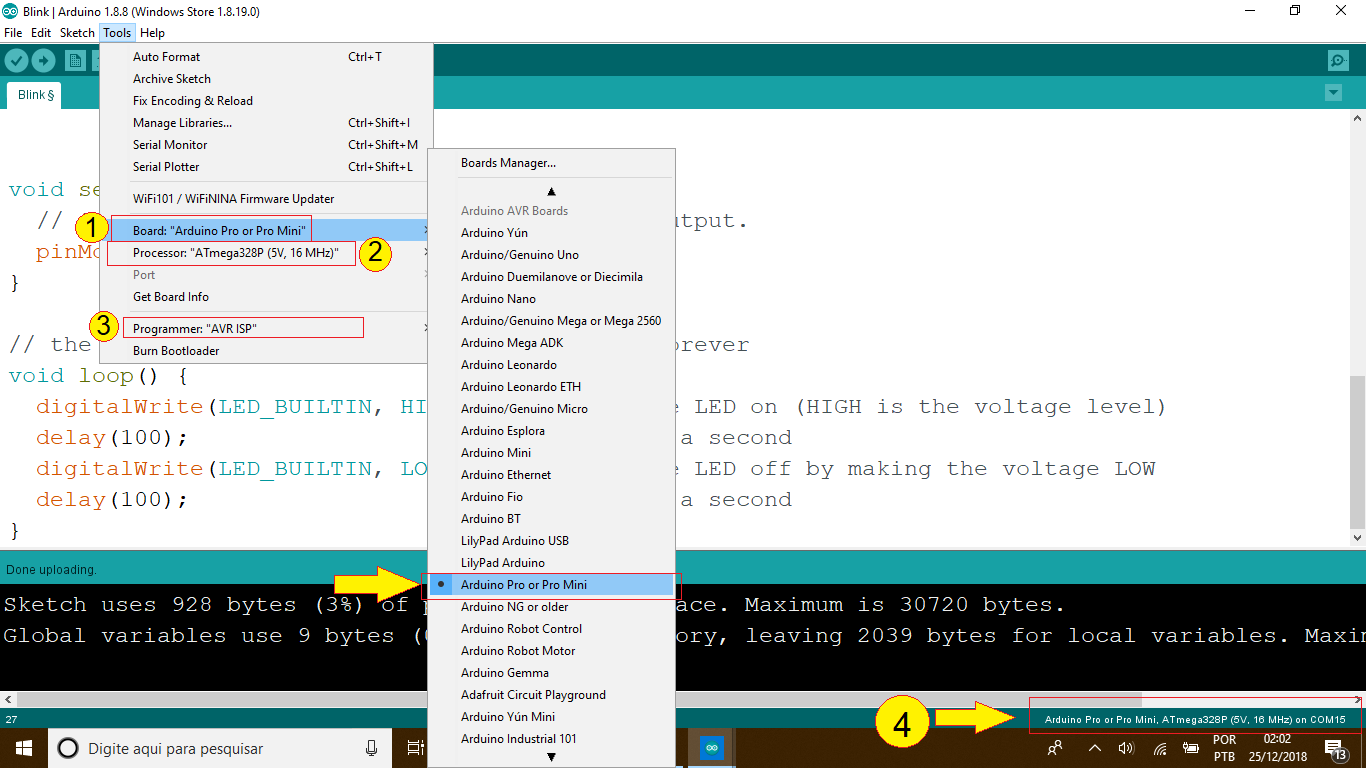
Task: Click the Windows Start button
Action: click(x=23, y=748)
